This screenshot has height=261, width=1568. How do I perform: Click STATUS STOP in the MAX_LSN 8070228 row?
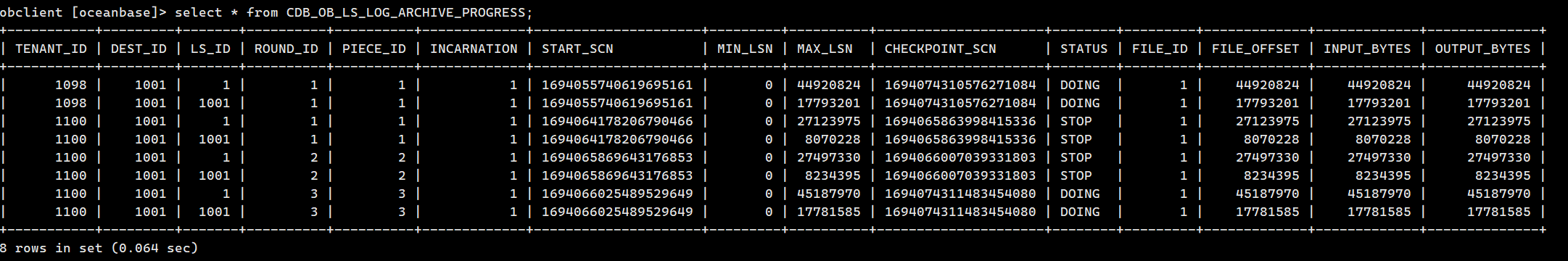[1076, 139]
